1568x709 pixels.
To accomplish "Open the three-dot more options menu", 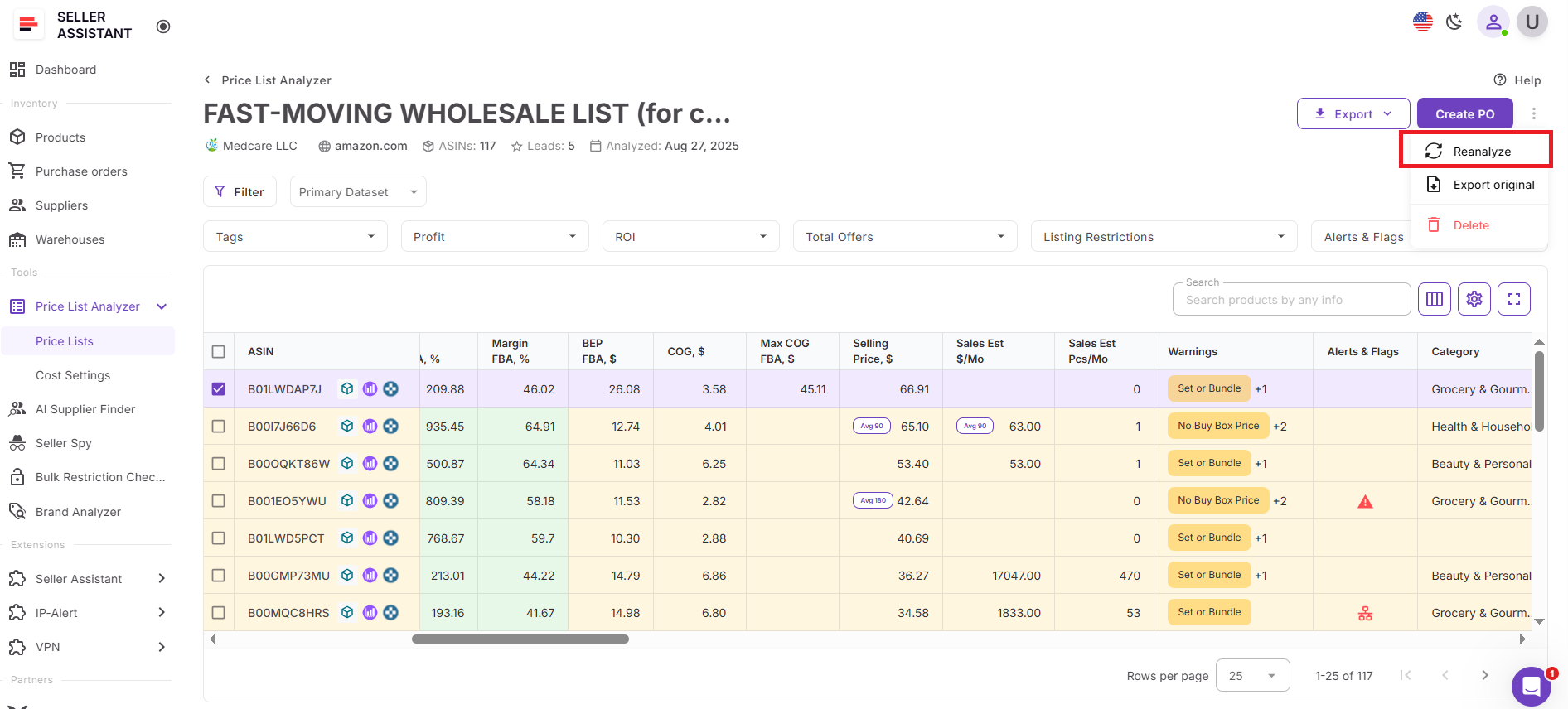I will tap(1534, 113).
